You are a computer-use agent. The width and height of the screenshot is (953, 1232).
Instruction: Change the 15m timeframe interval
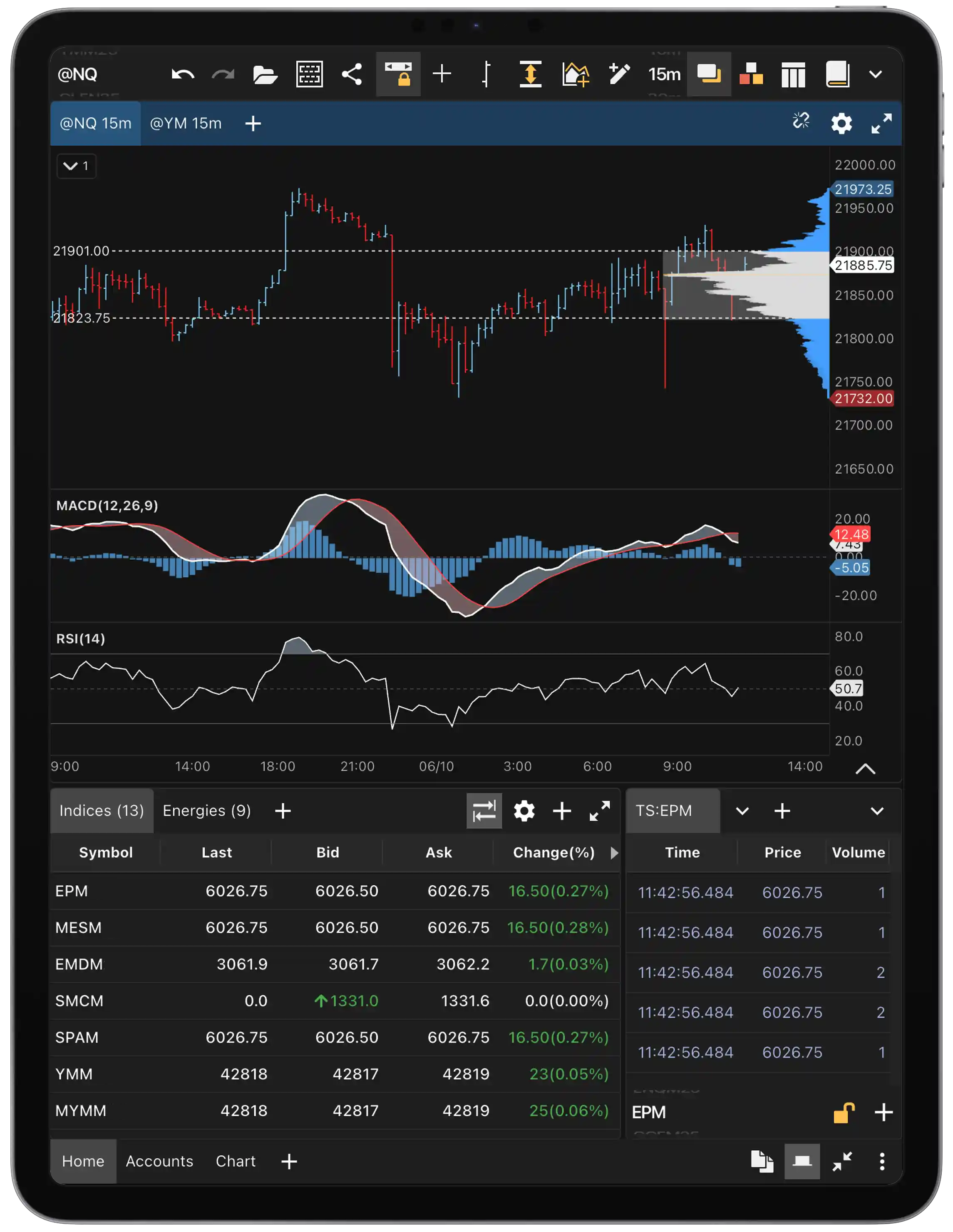[x=664, y=74]
